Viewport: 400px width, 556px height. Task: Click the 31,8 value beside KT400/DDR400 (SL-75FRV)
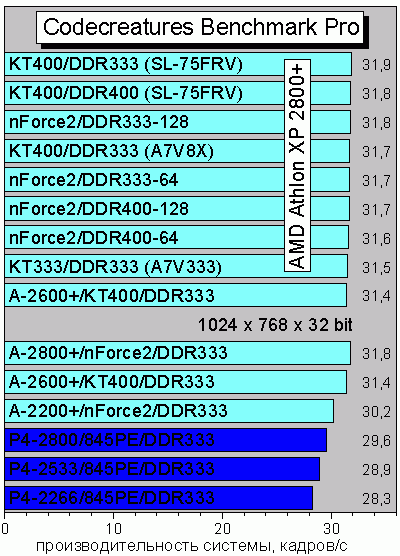pyautogui.click(x=376, y=94)
